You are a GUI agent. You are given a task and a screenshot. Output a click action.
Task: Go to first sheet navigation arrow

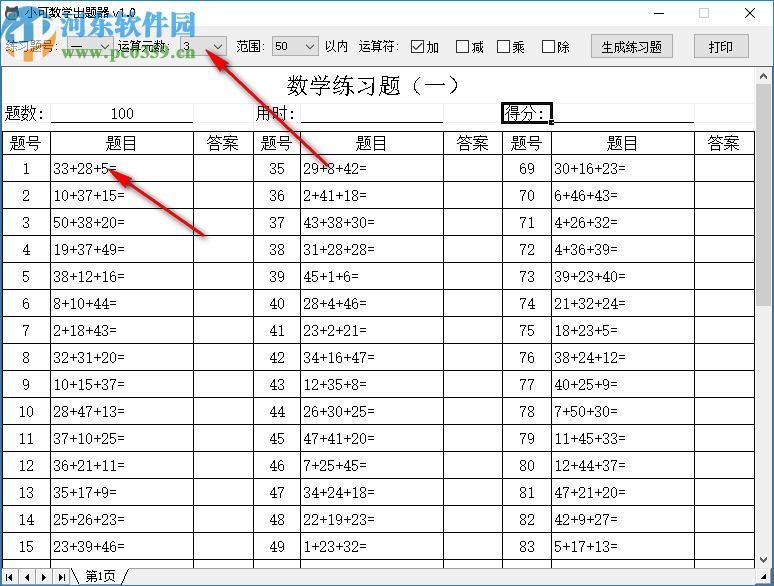pyautogui.click(x=9, y=577)
